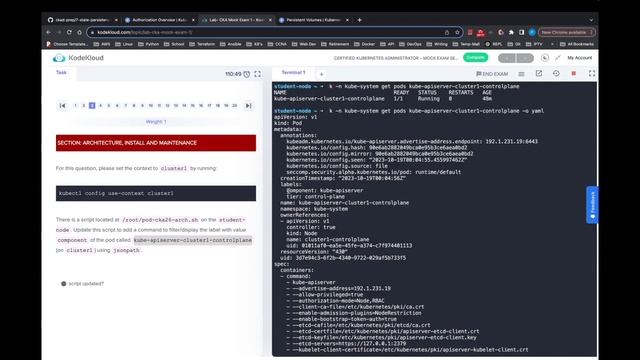Click the Choose Template bookmark

[x=67, y=44]
